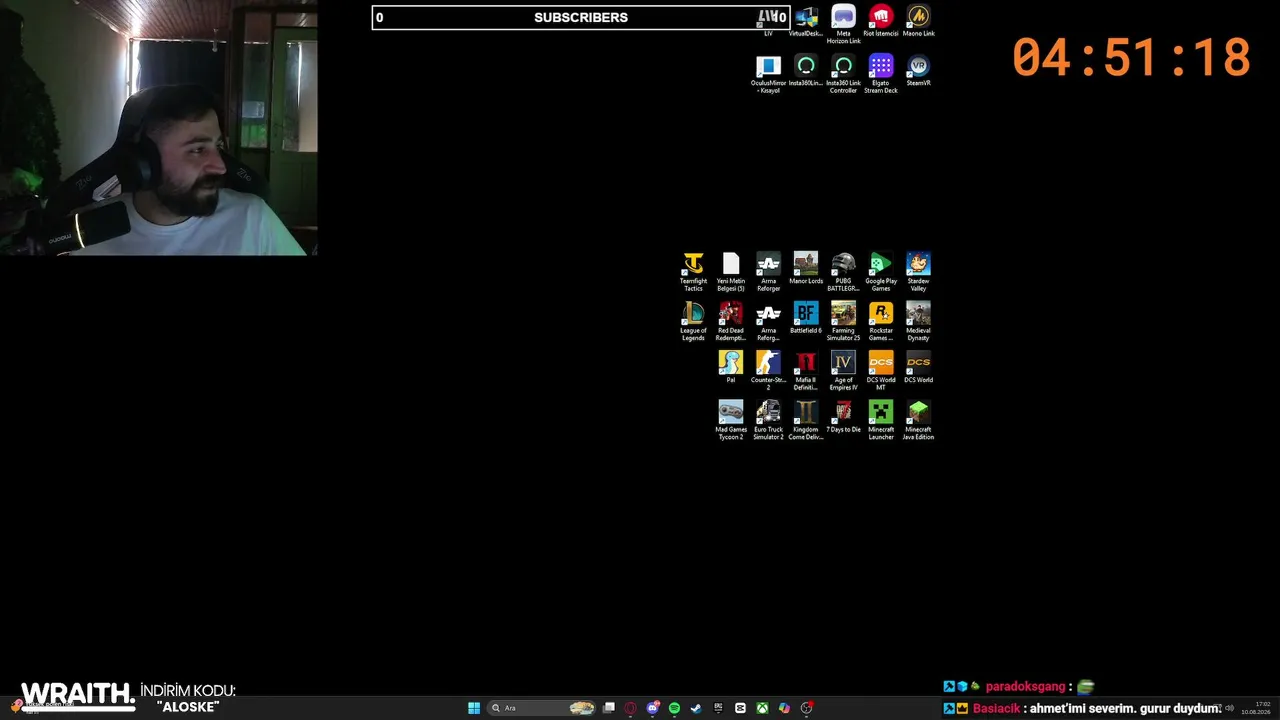
Task: Click the League of Legends shortcut
Action: point(693,321)
